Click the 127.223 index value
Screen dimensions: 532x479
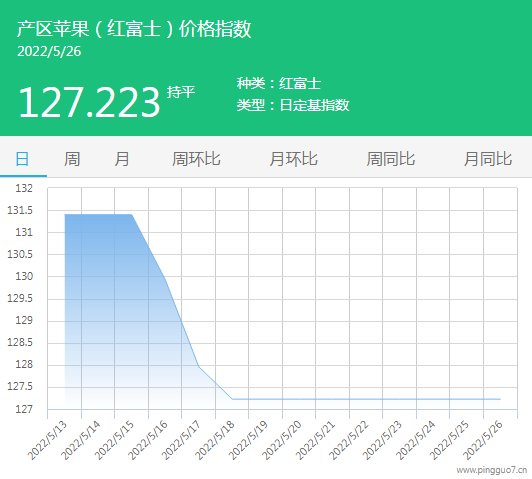89,102
